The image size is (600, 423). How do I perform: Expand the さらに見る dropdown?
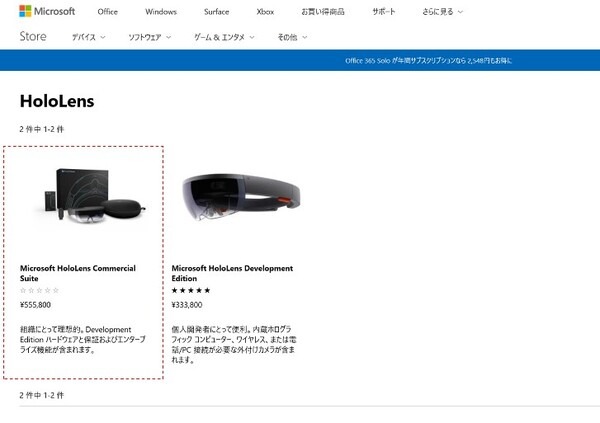444,12
